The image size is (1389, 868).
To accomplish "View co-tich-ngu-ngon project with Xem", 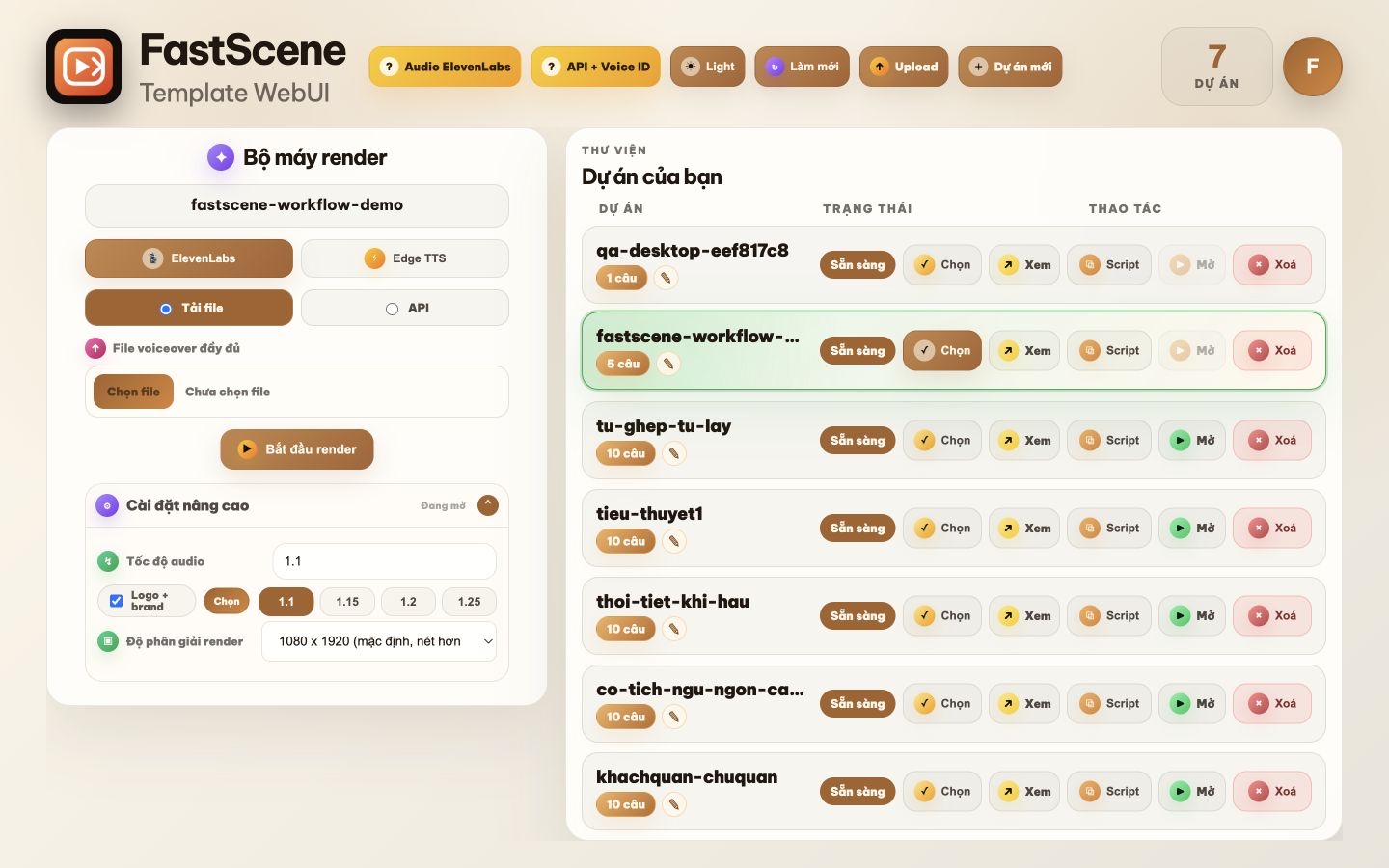I will click(1024, 704).
